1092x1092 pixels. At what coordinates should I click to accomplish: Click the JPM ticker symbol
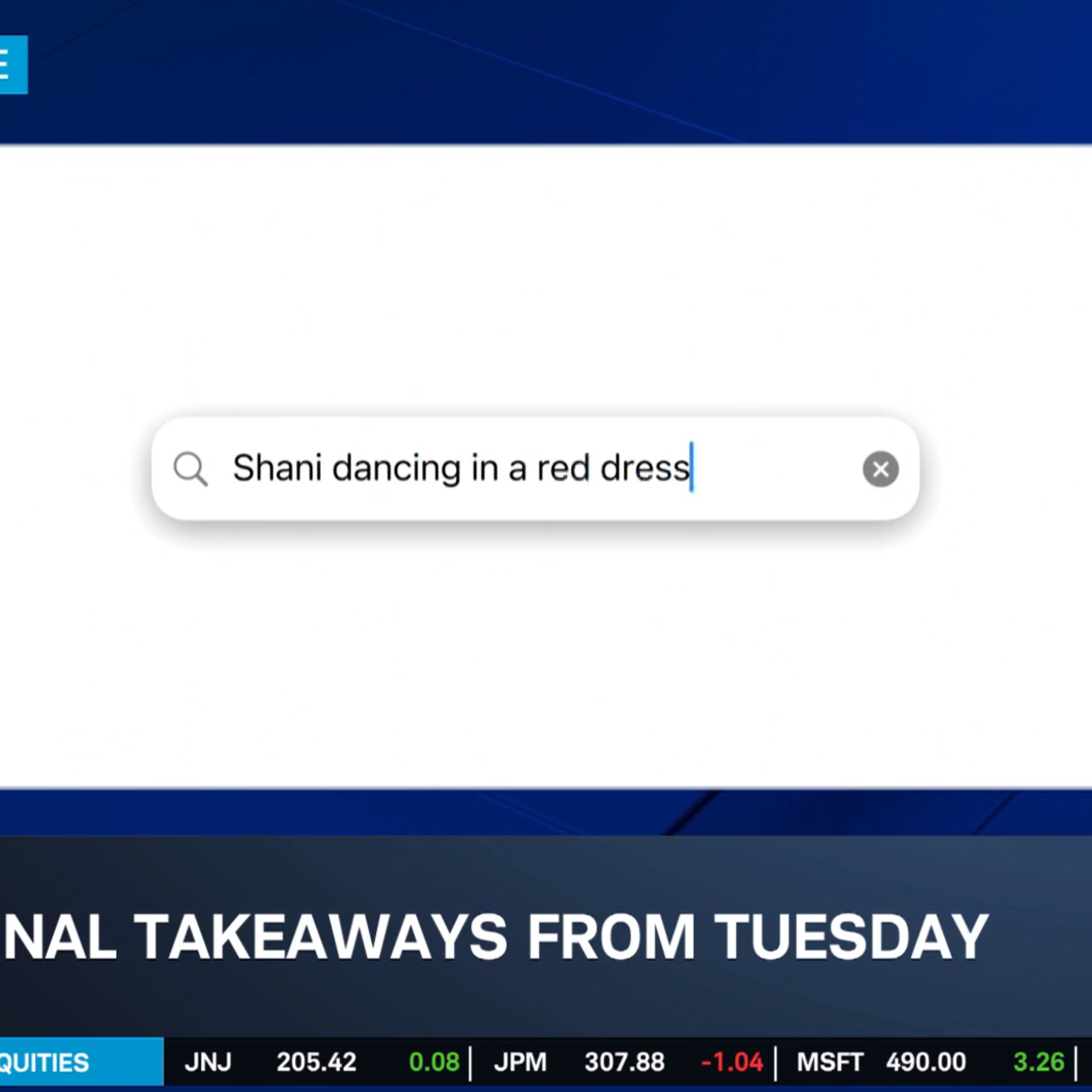[x=521, y=1062]
